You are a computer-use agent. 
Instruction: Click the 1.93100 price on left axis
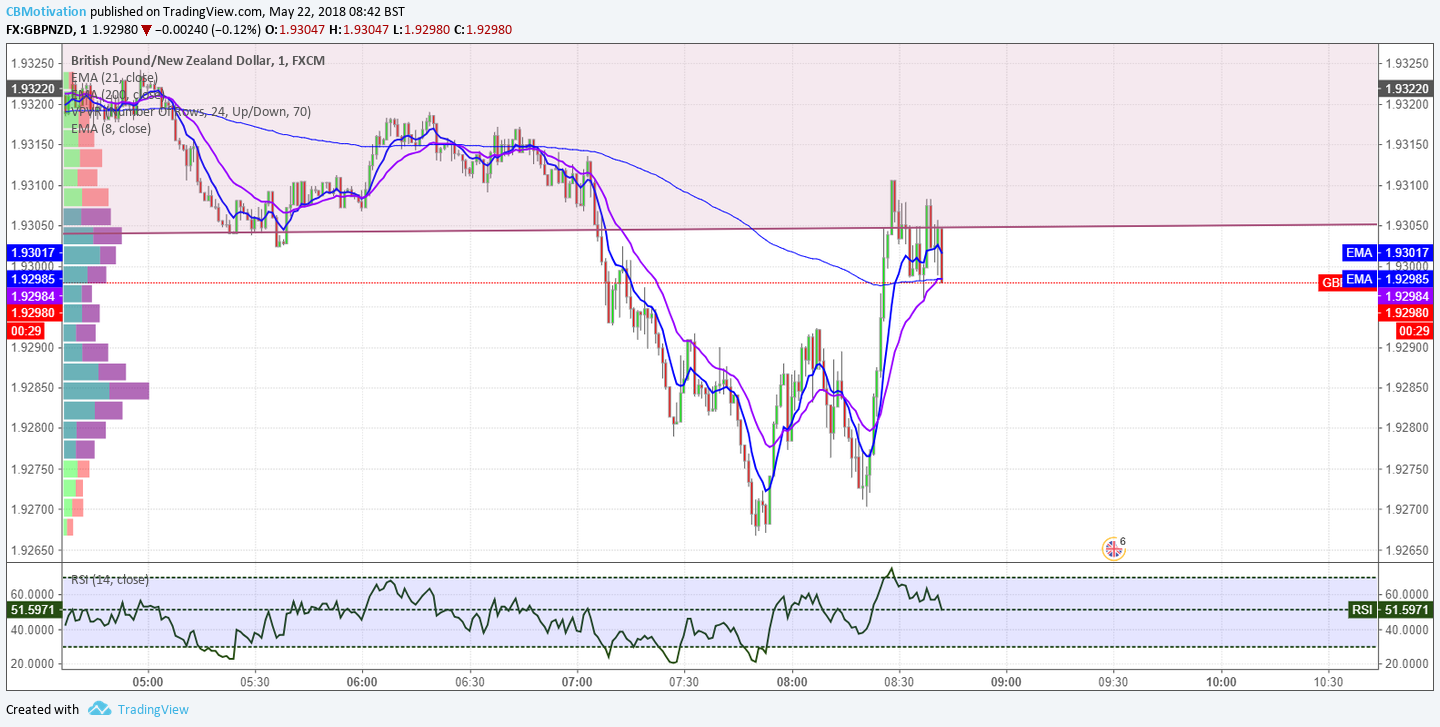click(x=32, y=185)
